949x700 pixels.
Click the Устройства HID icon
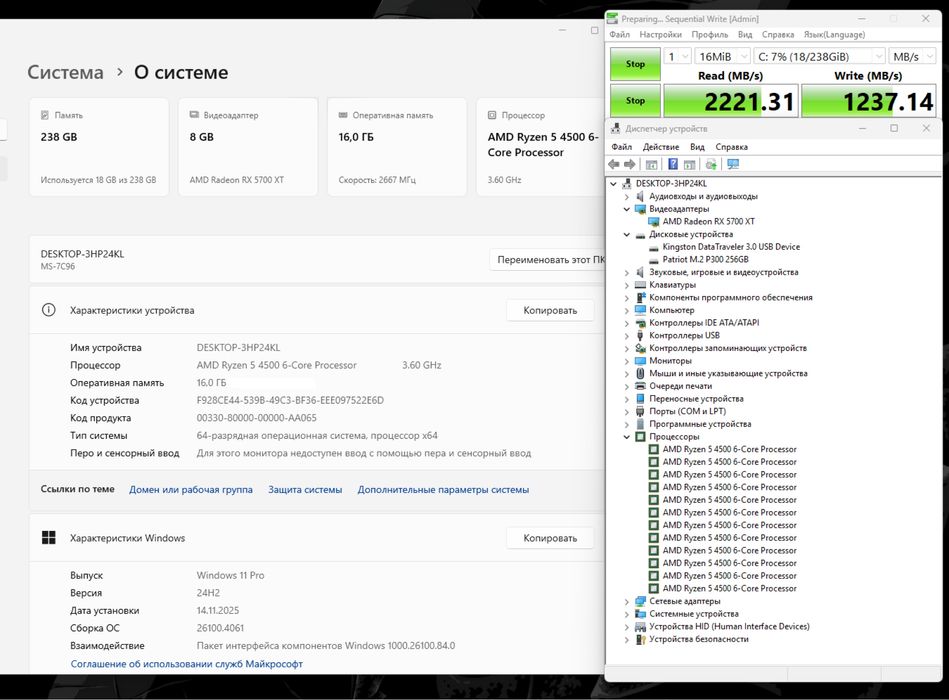point(640,627)
